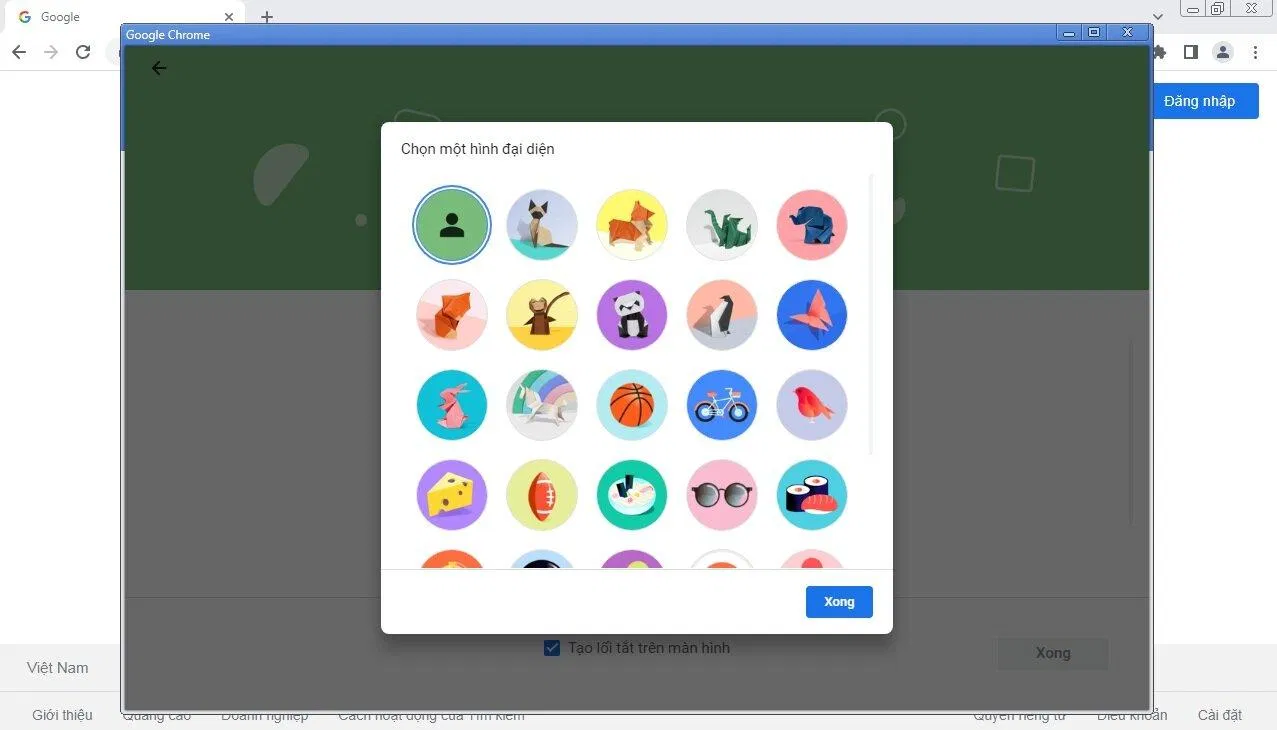Image resolution: width=1277 pixels, height=730 pixels.
Task: Select the origami butterfly avatar
Action: click(x=812, y=315)
